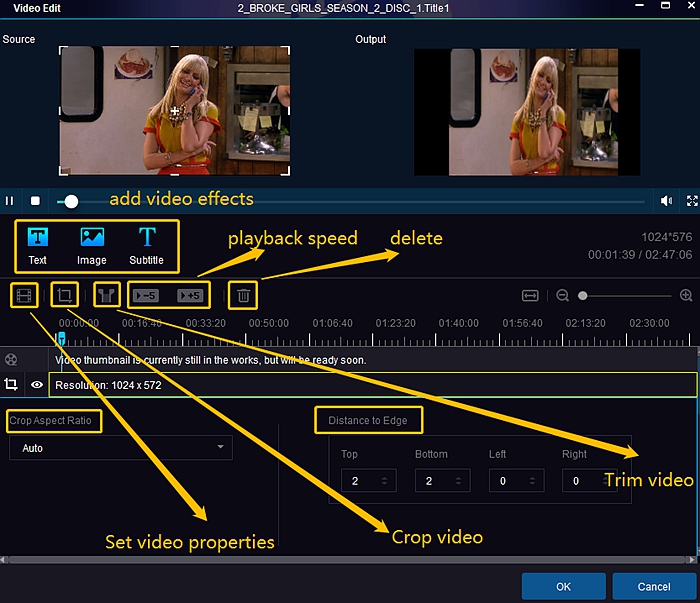Add an Image overlay

[x=92, y=246]
